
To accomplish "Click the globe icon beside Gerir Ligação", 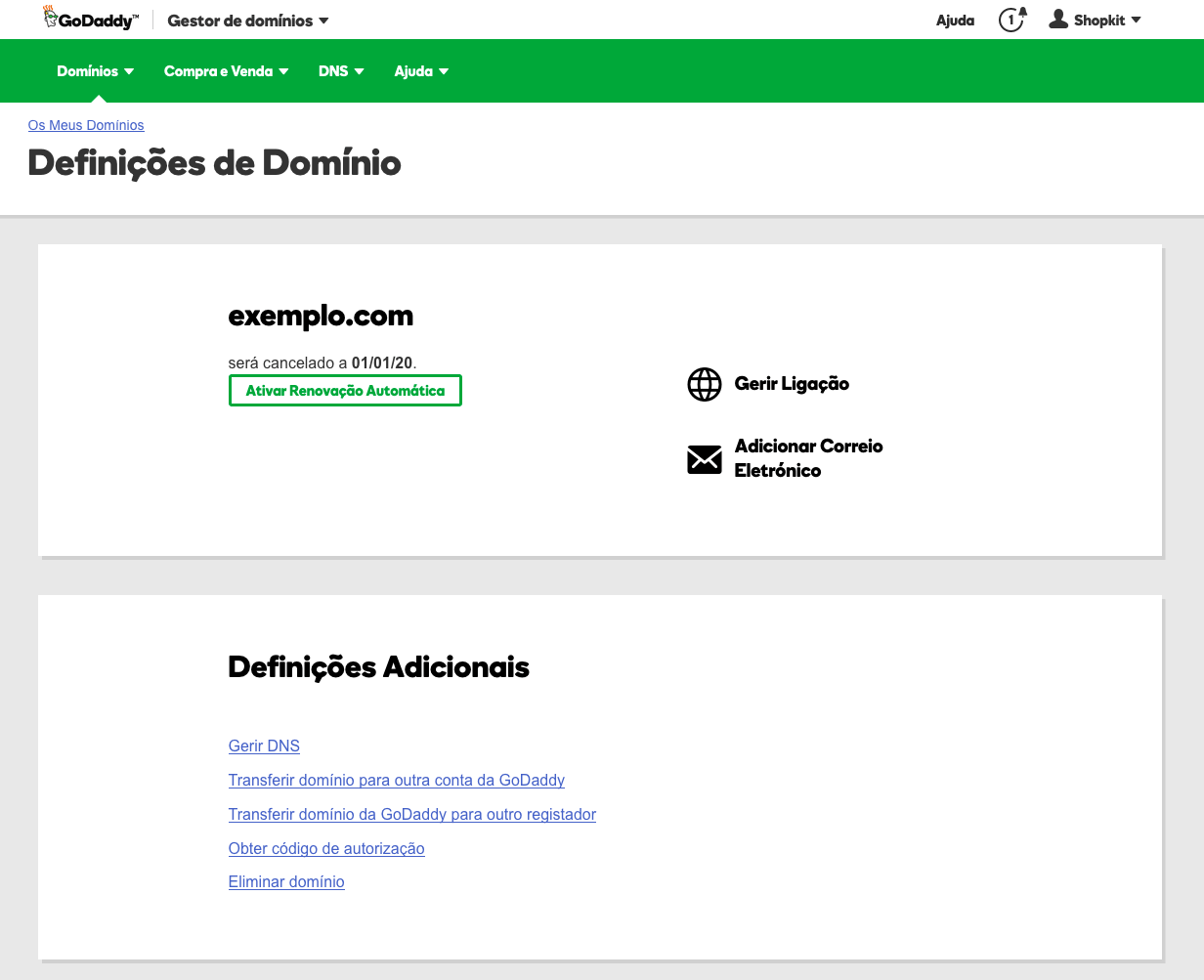I will pos(705,384).
